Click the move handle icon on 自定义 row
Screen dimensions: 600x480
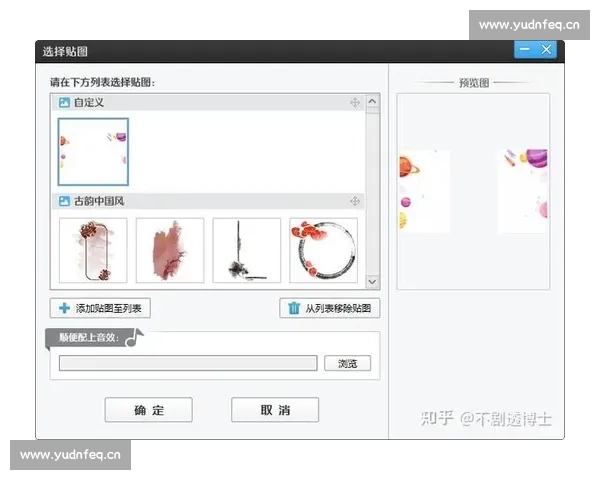click(355, 103)
